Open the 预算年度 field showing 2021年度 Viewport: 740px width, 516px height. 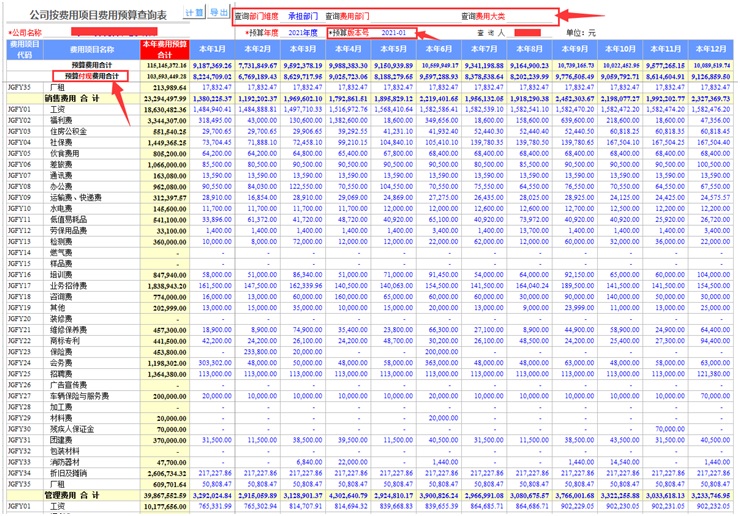[x=303, y=33]
